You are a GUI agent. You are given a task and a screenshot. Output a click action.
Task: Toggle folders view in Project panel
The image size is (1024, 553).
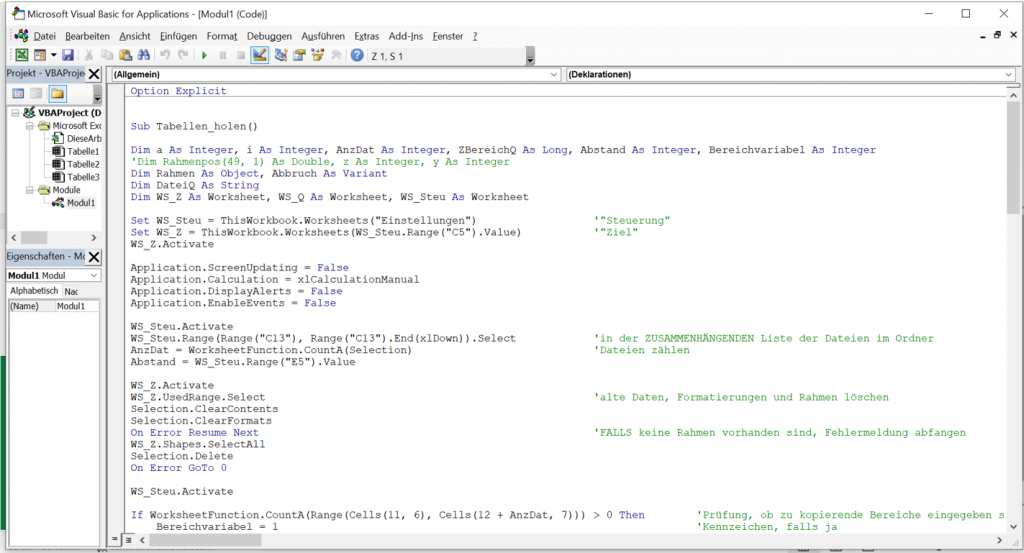pos(57,94)
